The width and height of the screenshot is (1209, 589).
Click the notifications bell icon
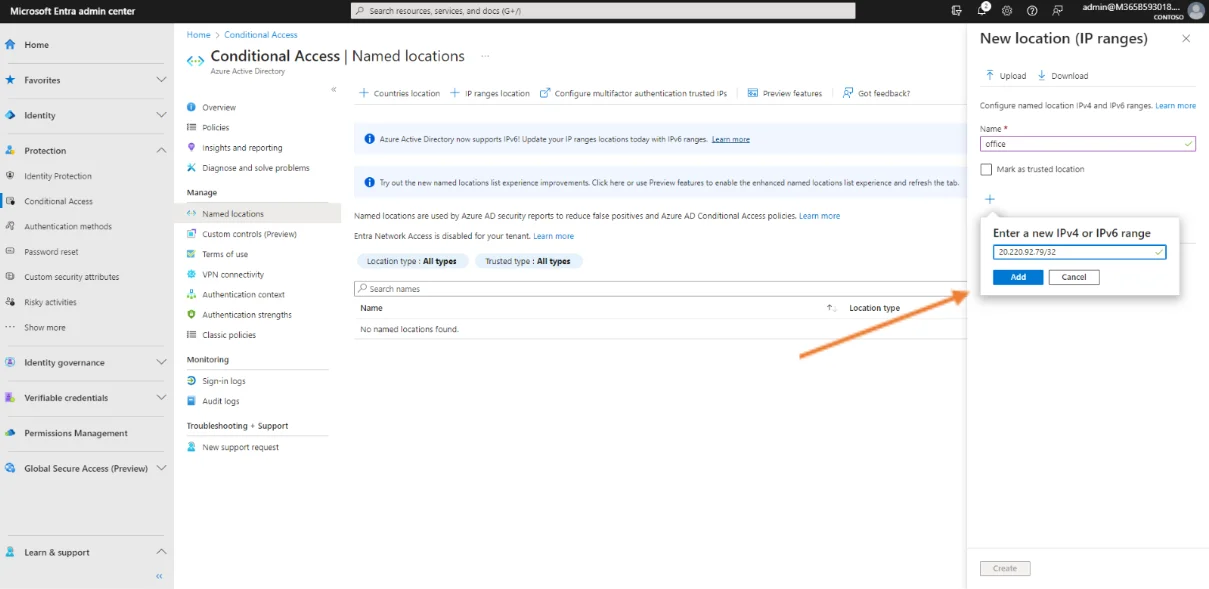pos(982,11)
